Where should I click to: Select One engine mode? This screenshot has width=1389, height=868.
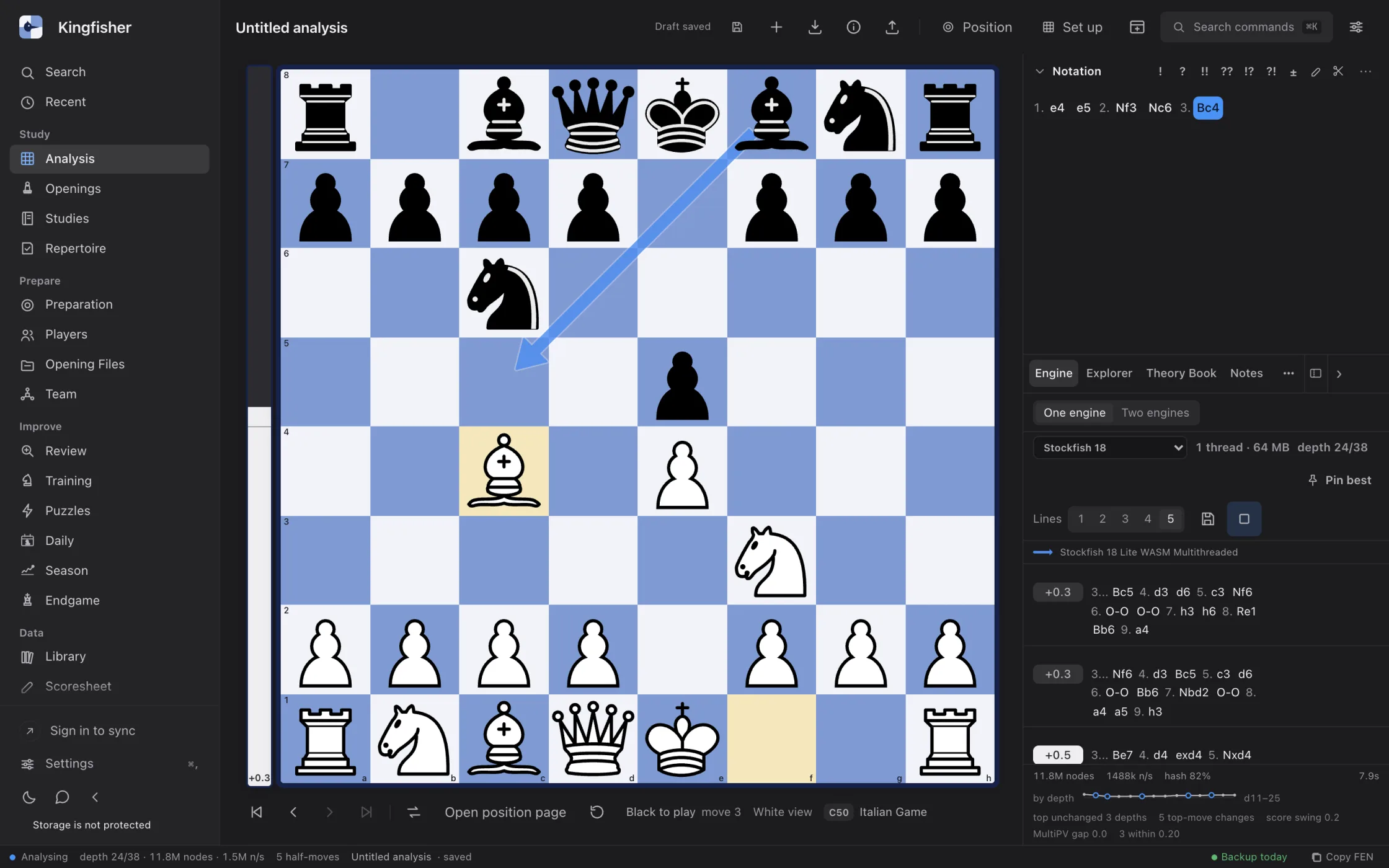pos(1074,413)
